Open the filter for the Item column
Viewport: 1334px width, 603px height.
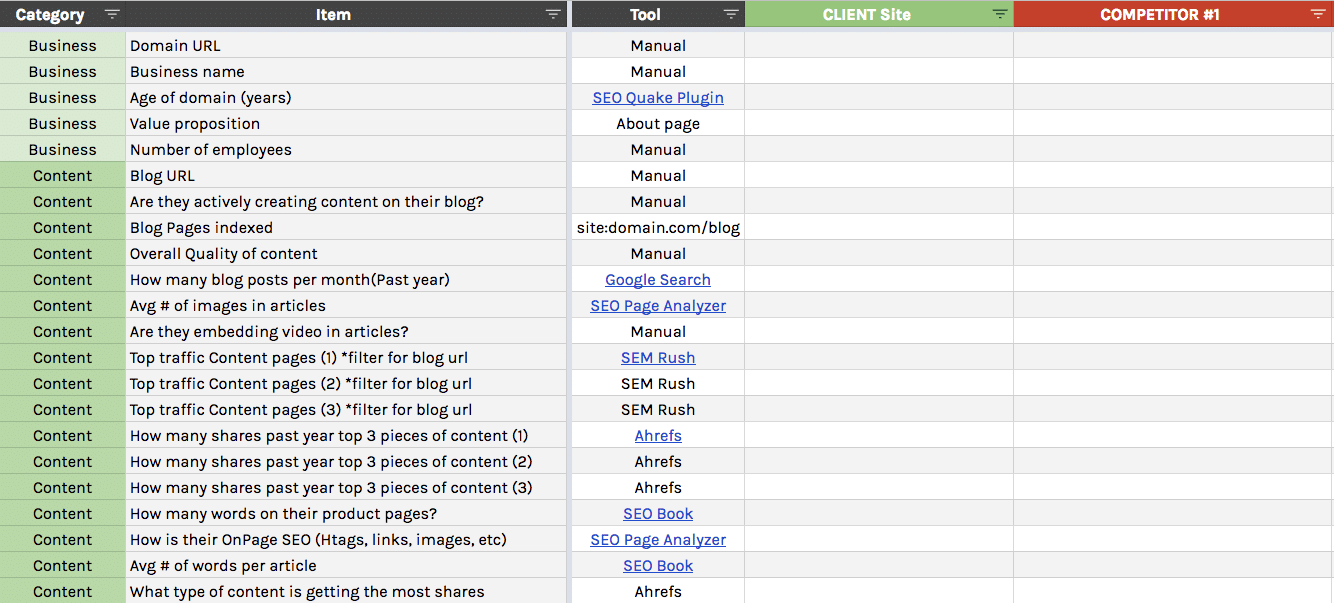[x=552, y=14]
